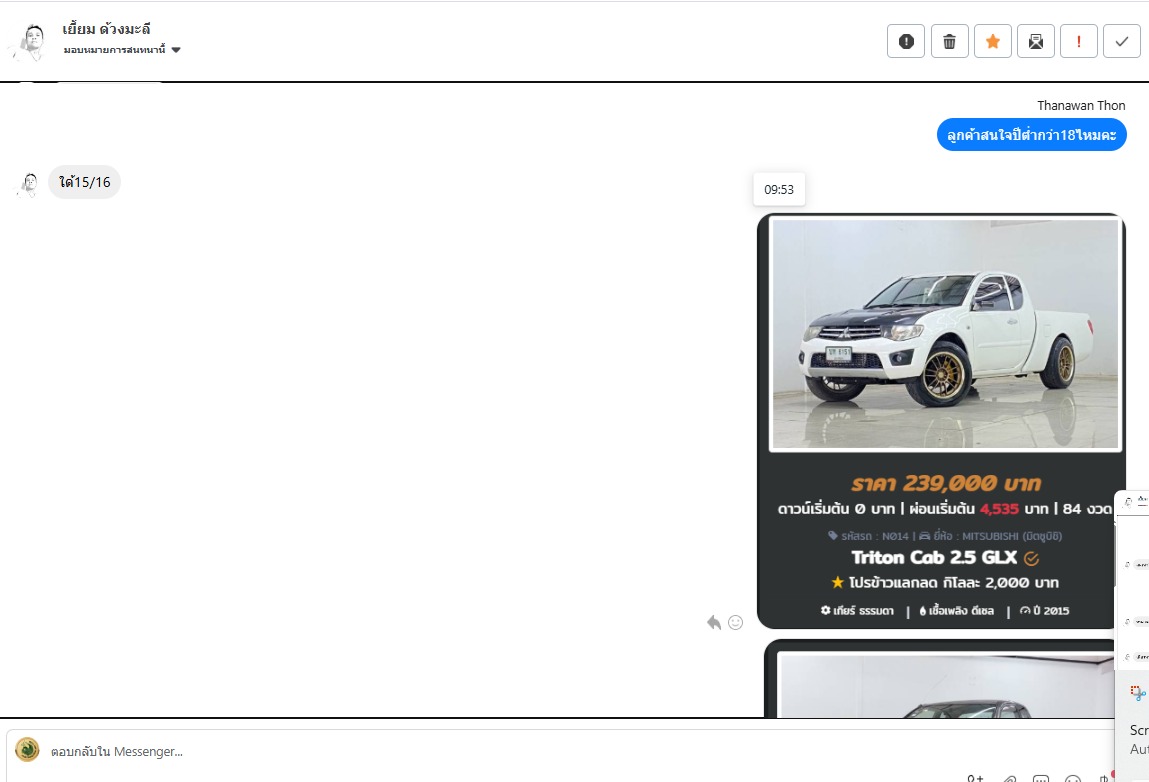The height and width of the screenshot is (782, 1149).
Task: Open saved replies speech-bubble icon
Action: 1041,778
